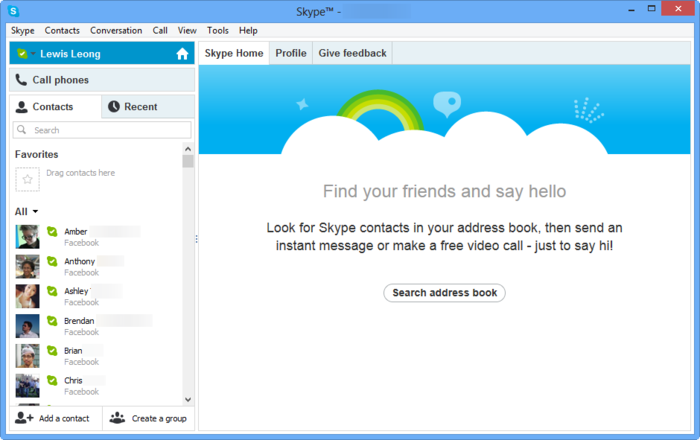Open the Tools menu
The image size is (700, 440).
(x=217, y=31)
